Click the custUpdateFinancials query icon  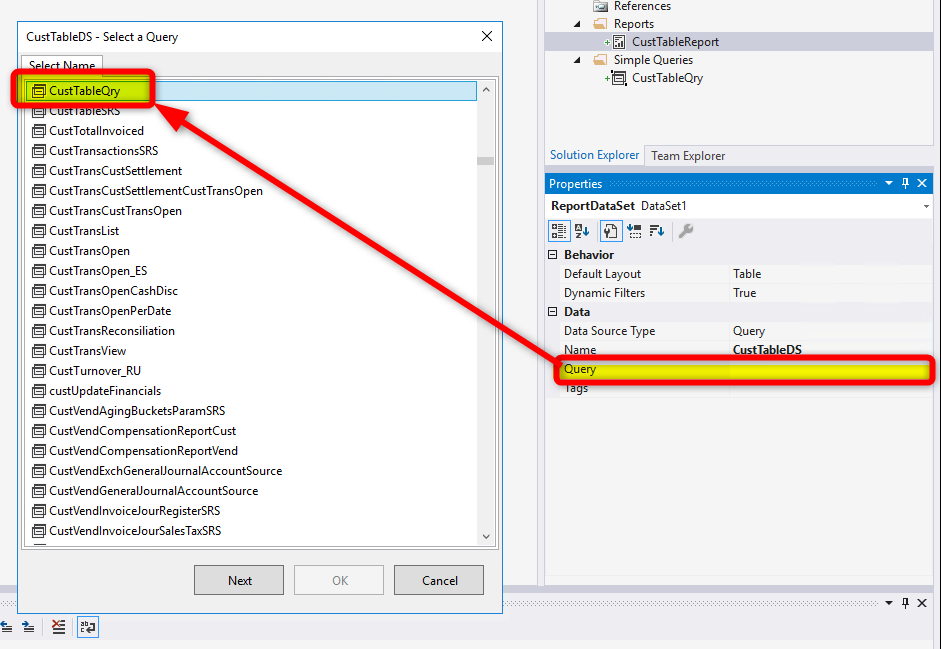[x=38, y=391]
